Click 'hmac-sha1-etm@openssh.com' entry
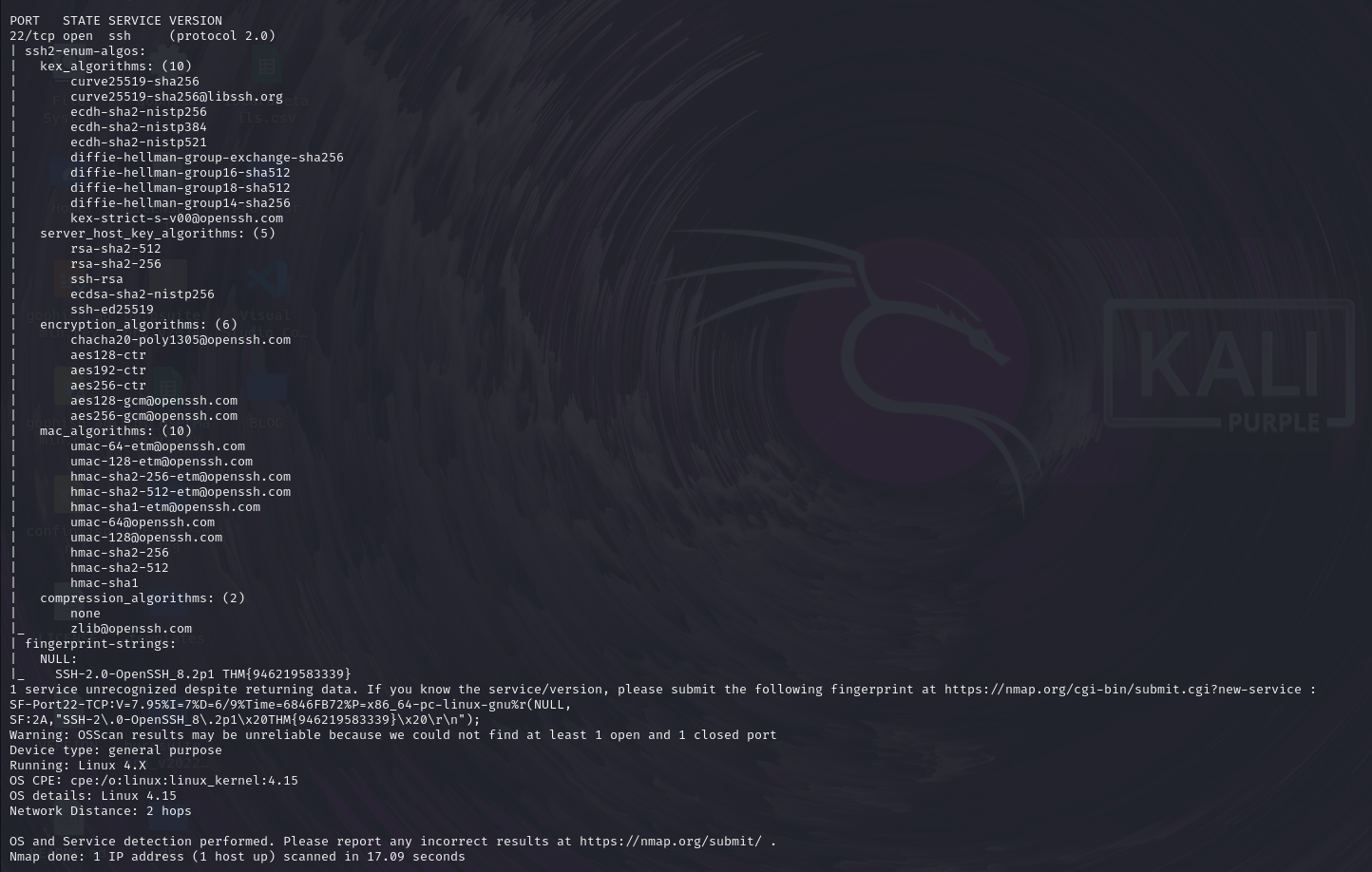Screen dimensions: 1372x872 pyautogui.click(x=165, y=507)
